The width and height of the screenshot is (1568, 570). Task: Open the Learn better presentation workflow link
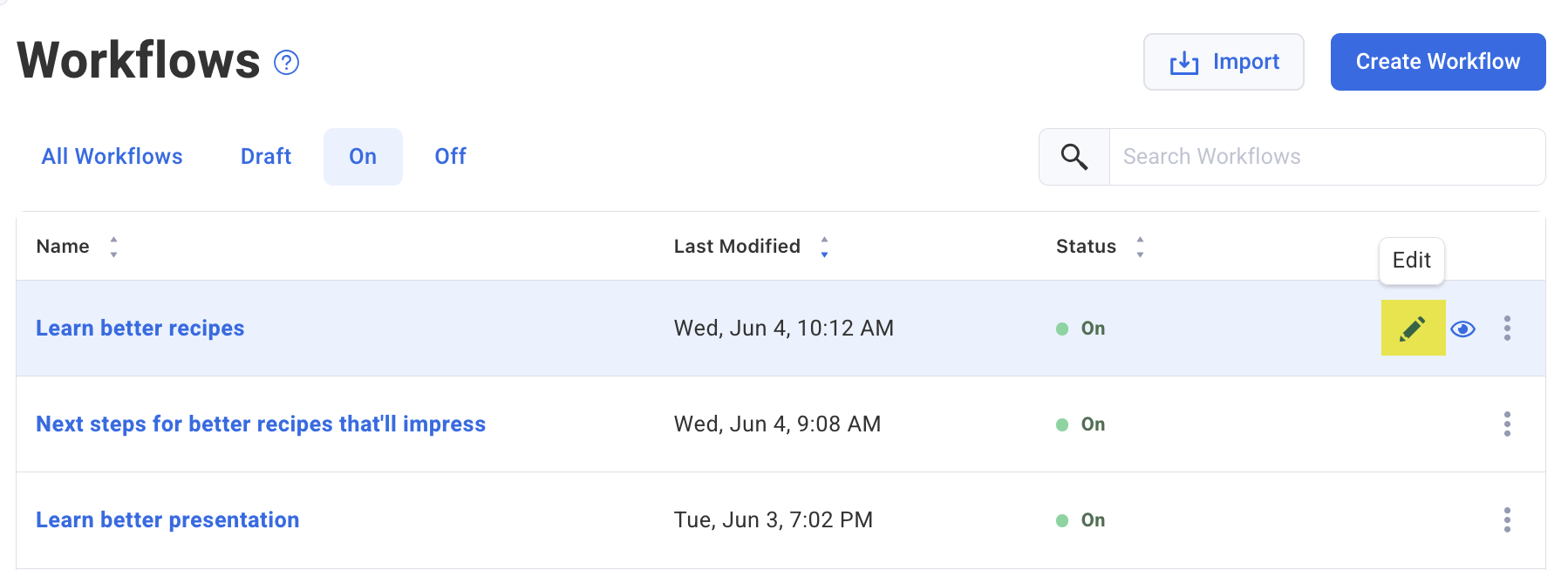167,520
